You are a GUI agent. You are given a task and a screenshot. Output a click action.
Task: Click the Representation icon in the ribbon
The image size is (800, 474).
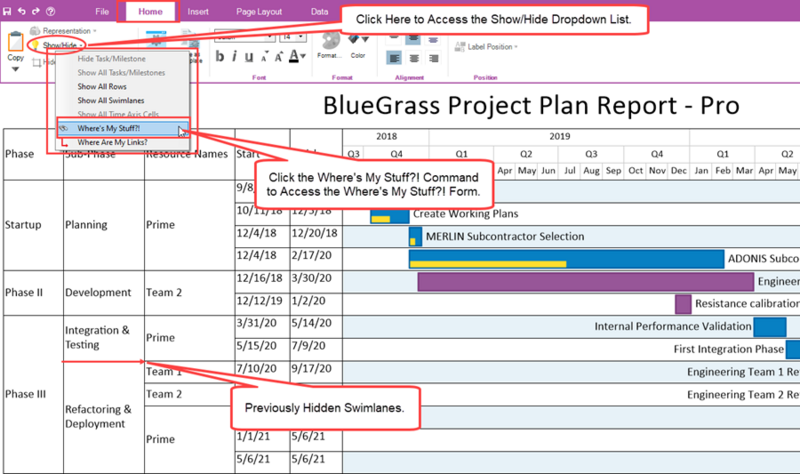[35, 31]
